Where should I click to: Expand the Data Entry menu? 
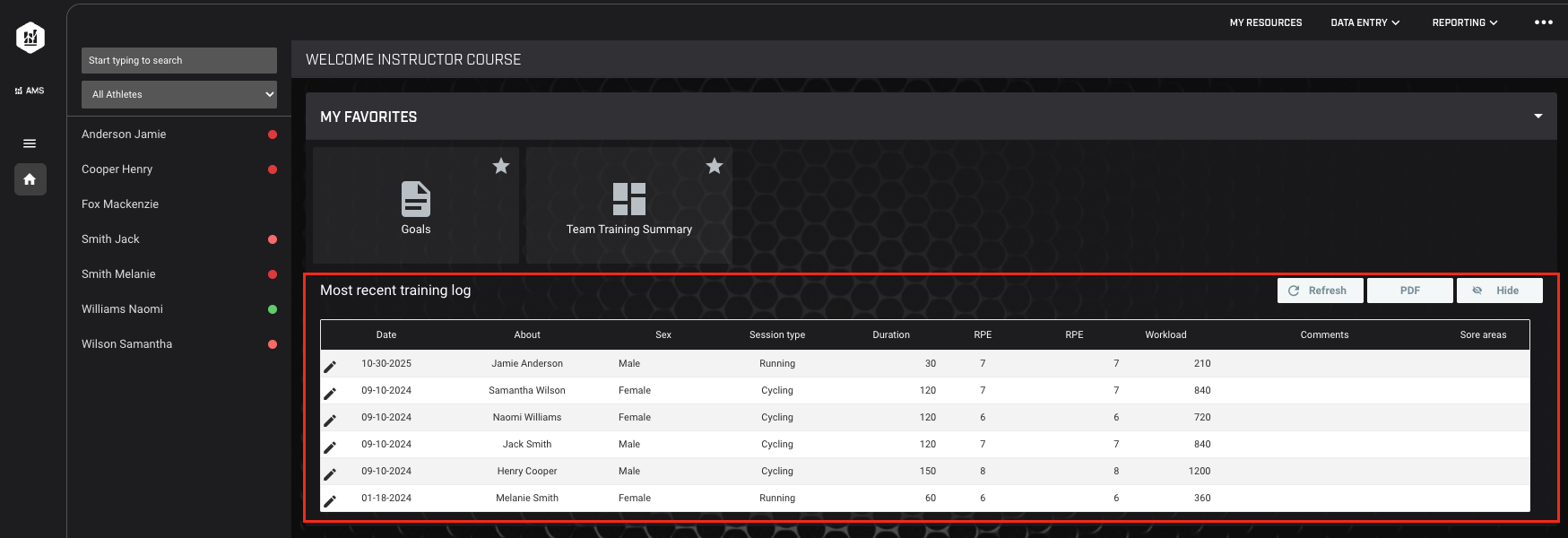(1365, 22)
